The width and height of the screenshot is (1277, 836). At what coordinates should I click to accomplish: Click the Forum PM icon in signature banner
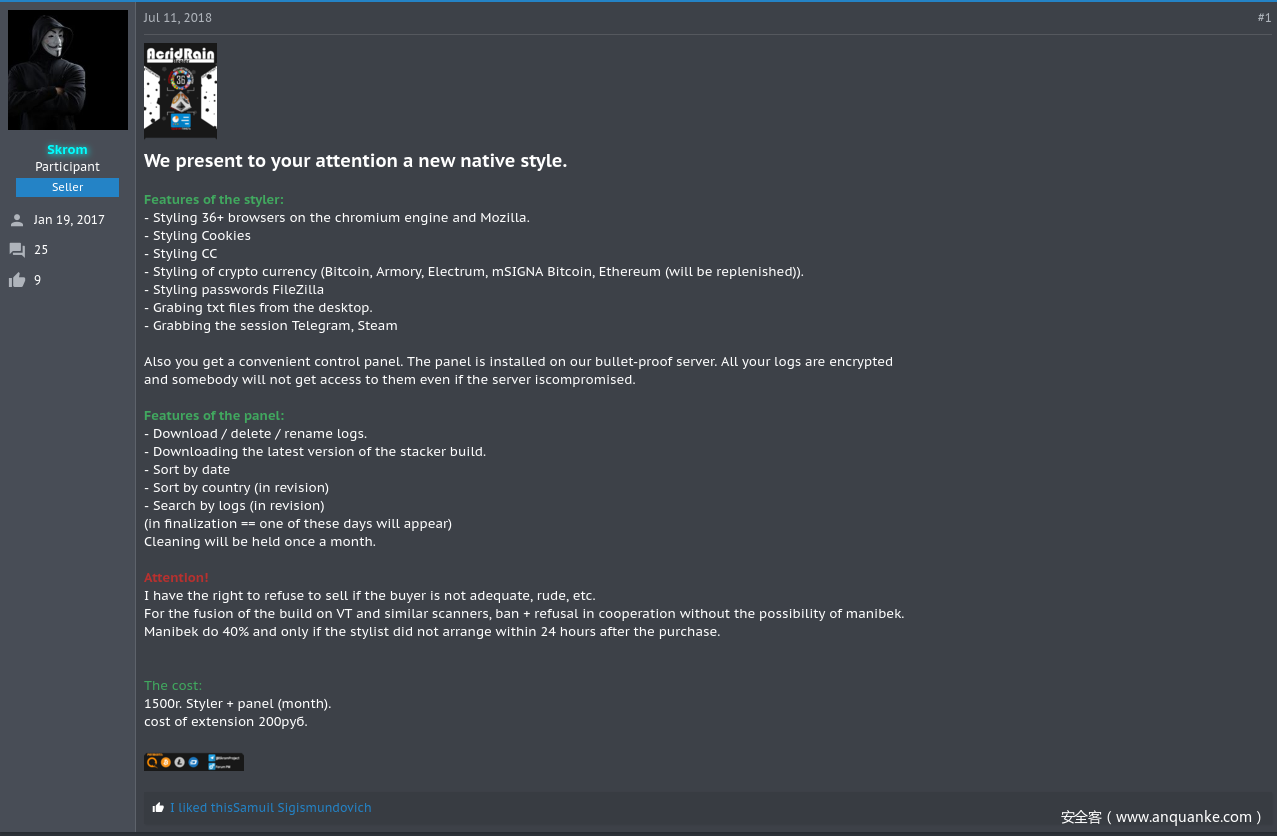212,767
